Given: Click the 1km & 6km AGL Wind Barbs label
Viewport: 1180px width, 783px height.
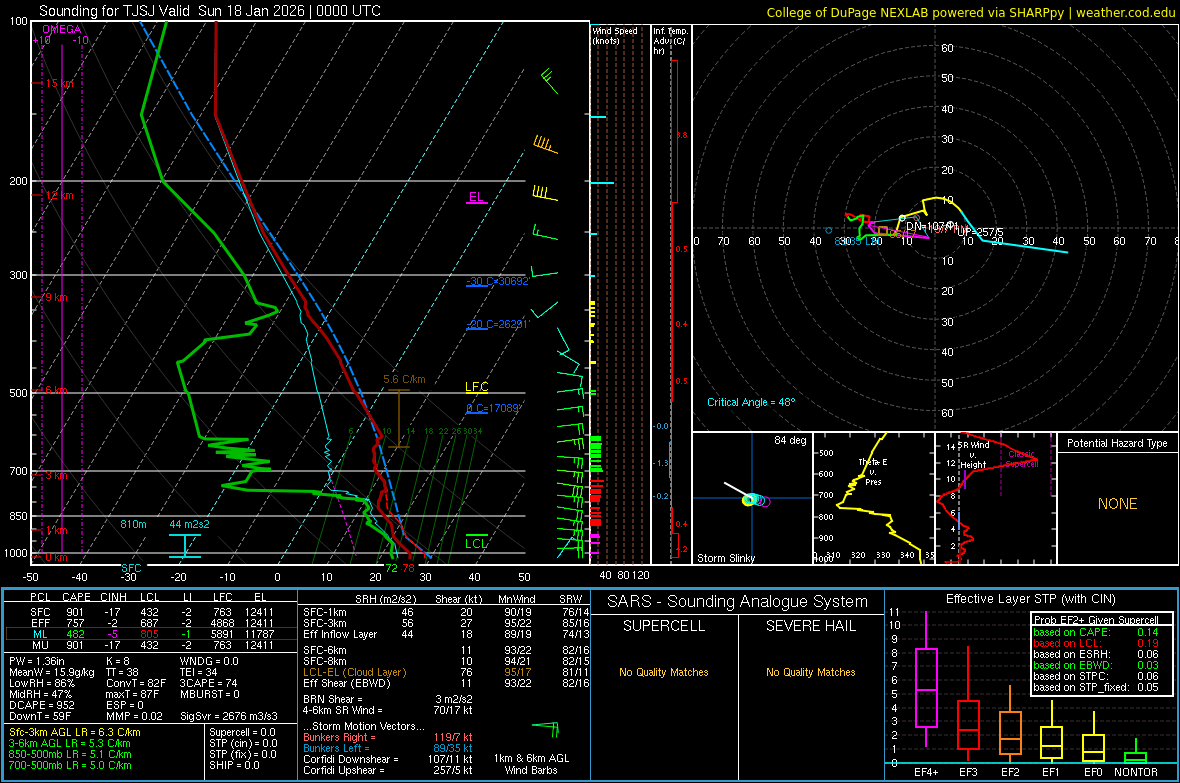Looking at the screenshot, I should tap(531, 764).
